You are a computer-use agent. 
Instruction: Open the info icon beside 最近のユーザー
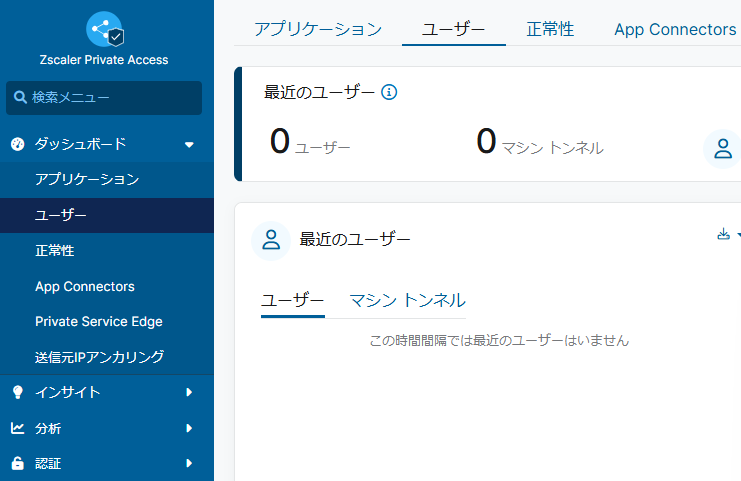click(x=389, y=92)
